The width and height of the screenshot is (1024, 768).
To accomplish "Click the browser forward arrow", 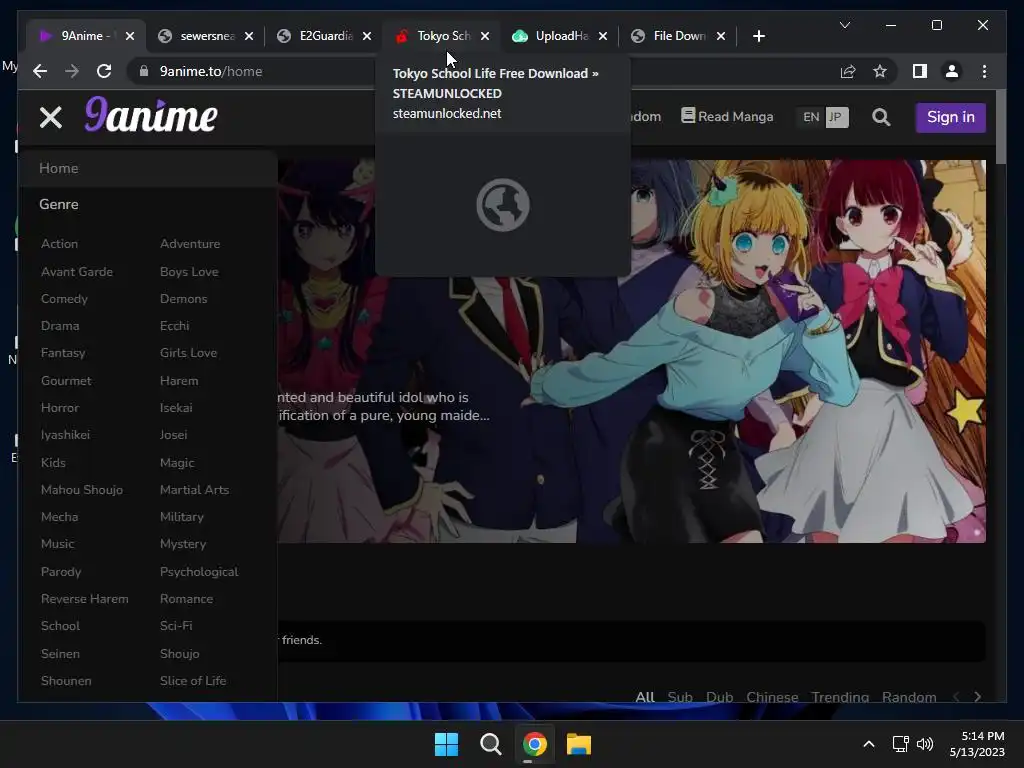I will click(72, 71).
